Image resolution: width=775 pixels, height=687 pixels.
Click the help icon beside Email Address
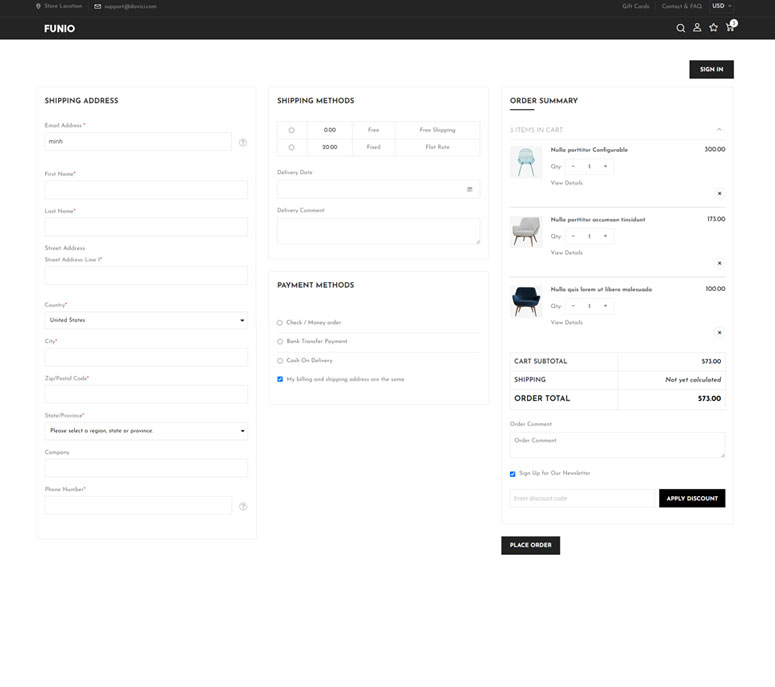pyautogui.click(x=242, y=142)
